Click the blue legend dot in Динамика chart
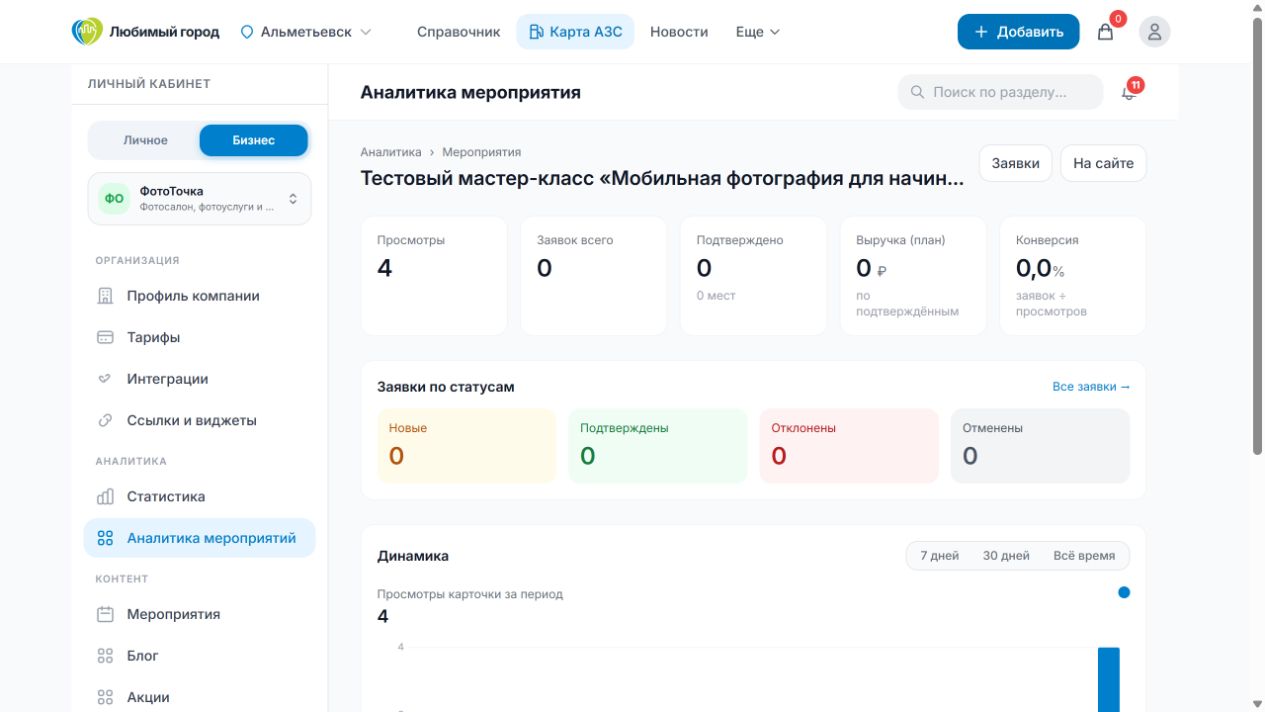The height and width of the screenshot is (712, 1265). coord(1124,592)
